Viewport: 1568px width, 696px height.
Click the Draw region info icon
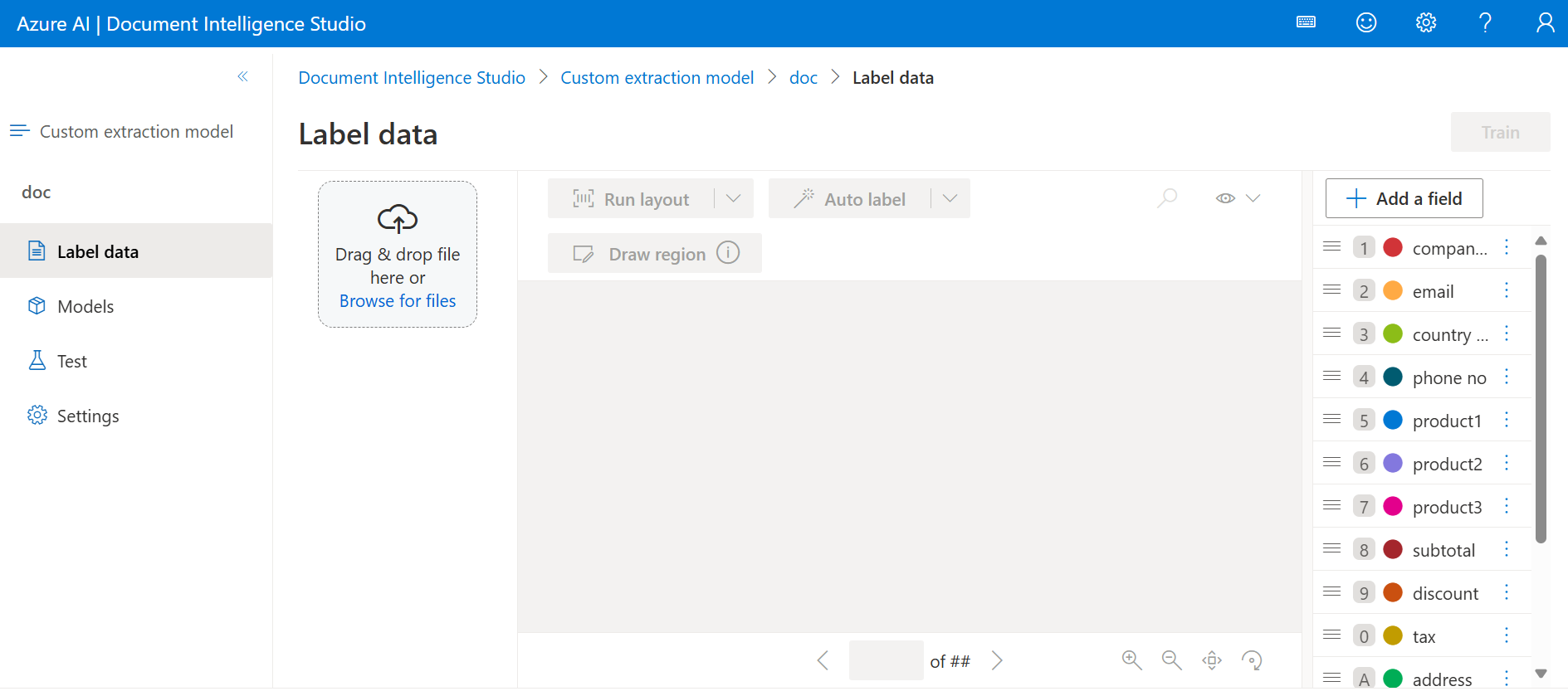click(728, 252)
